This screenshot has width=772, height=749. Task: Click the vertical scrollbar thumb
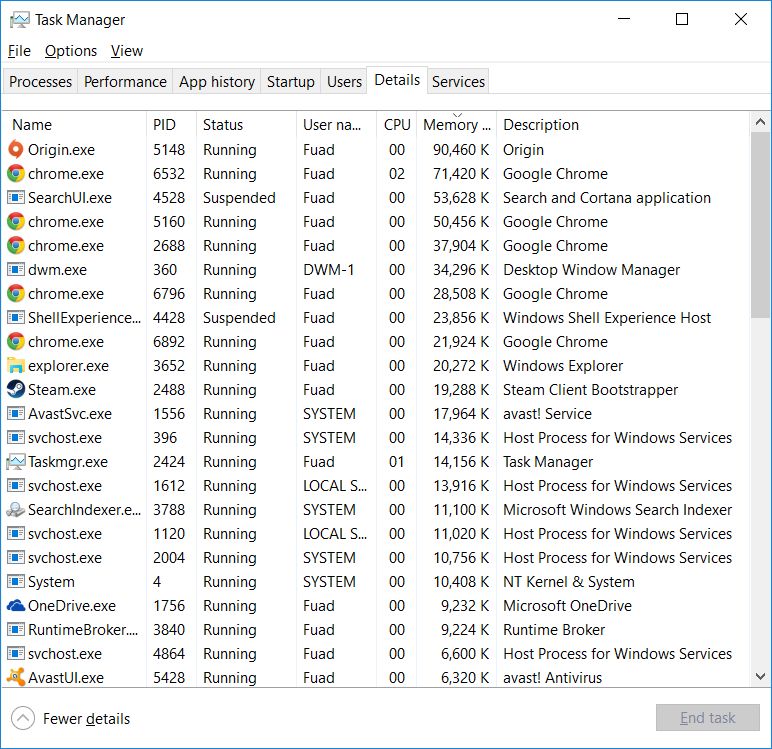(x=760, y=225)
